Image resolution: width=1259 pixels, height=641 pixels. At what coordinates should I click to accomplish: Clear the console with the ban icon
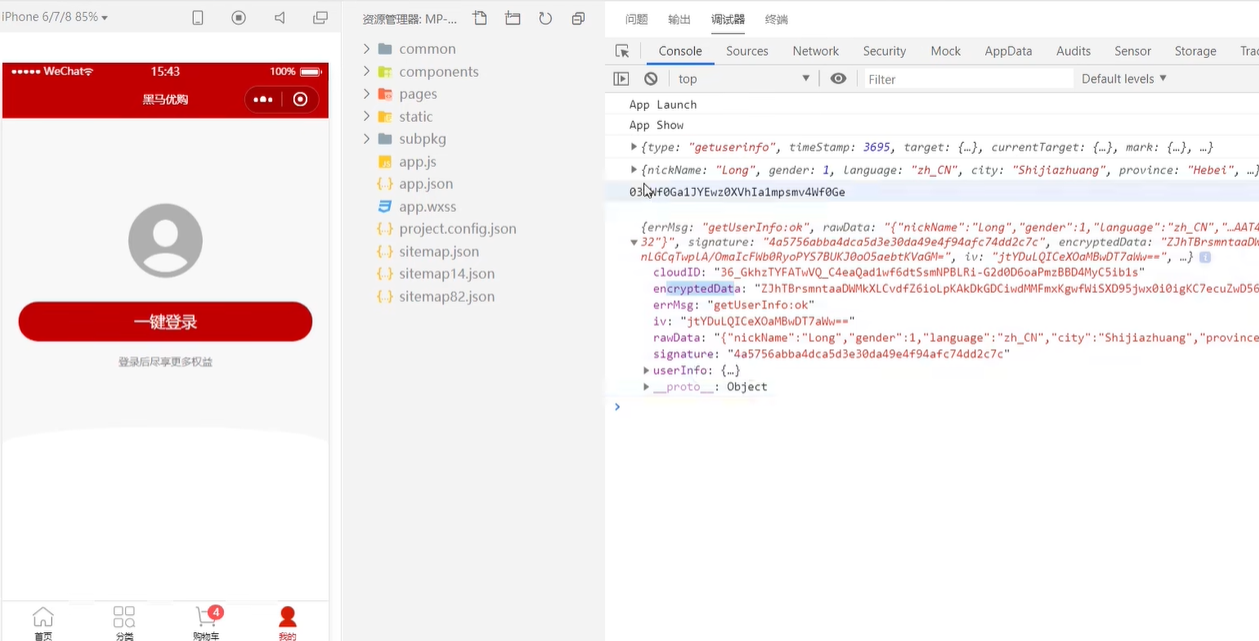pyautogui.click(x=651, y=79)
